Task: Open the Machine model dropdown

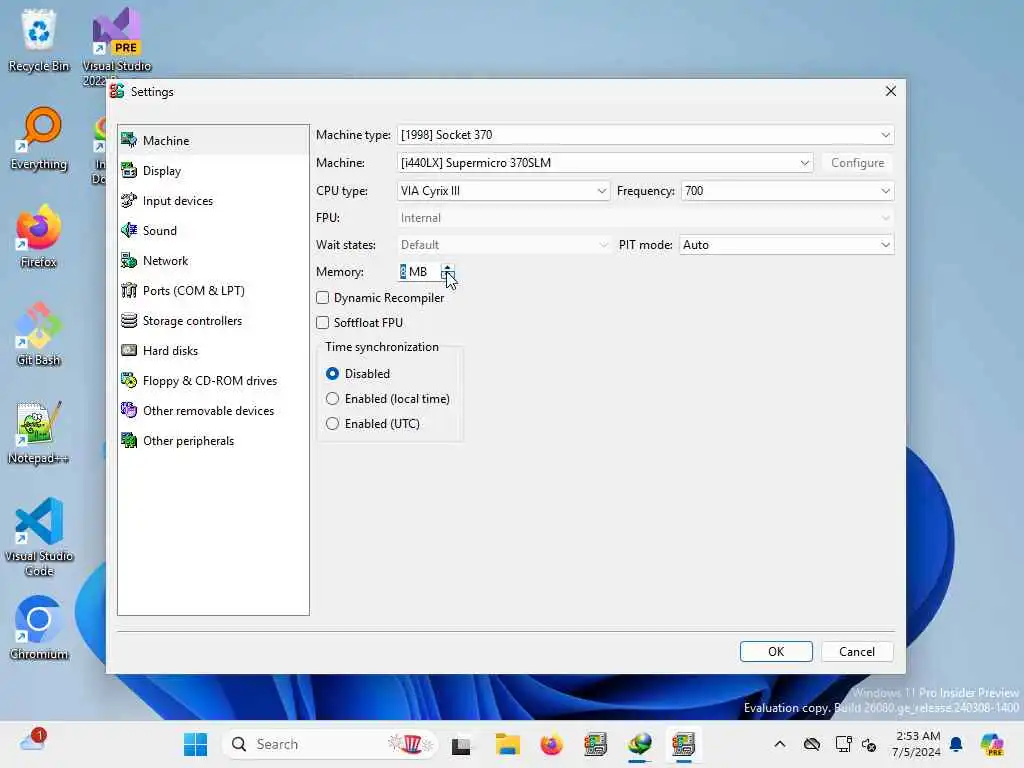Action: (x=605, y=163)
